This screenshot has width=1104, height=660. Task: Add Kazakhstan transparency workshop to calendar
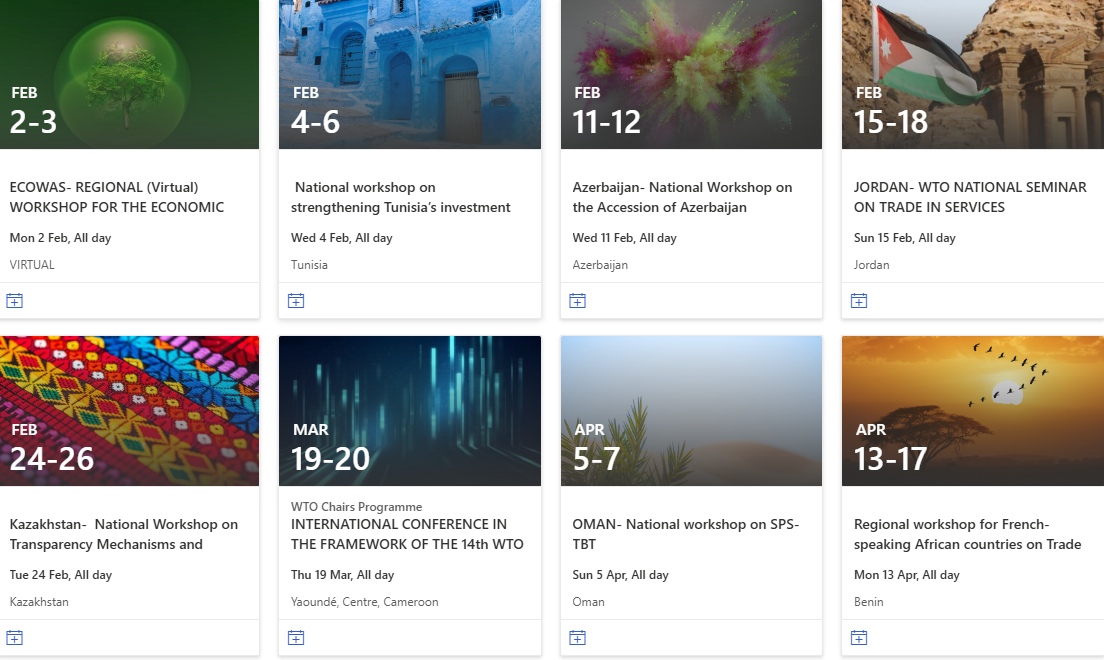tap(15, 638)
